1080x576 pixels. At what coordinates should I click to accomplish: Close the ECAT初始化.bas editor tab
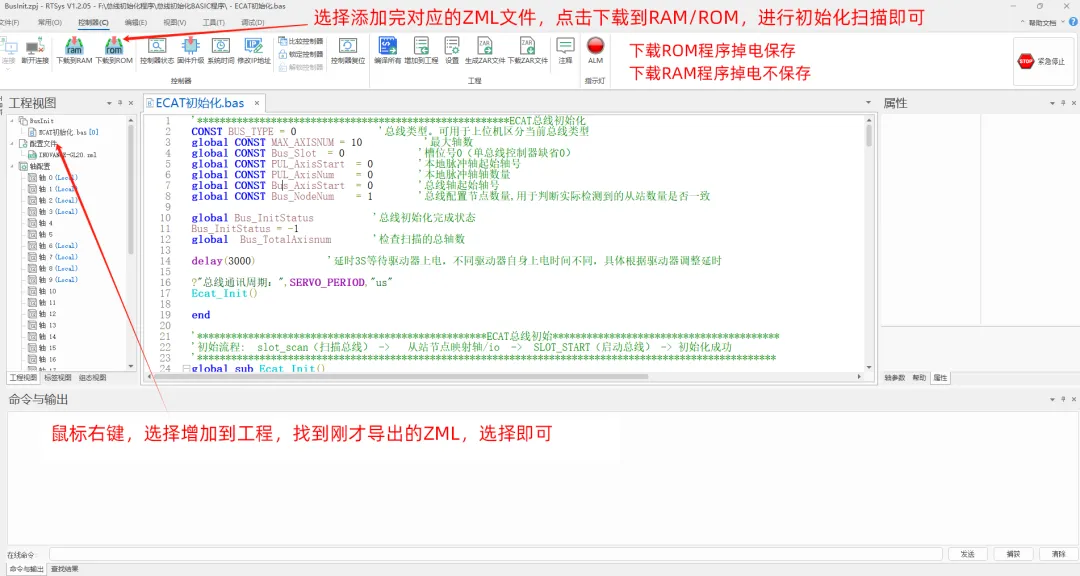click(257, 103)
